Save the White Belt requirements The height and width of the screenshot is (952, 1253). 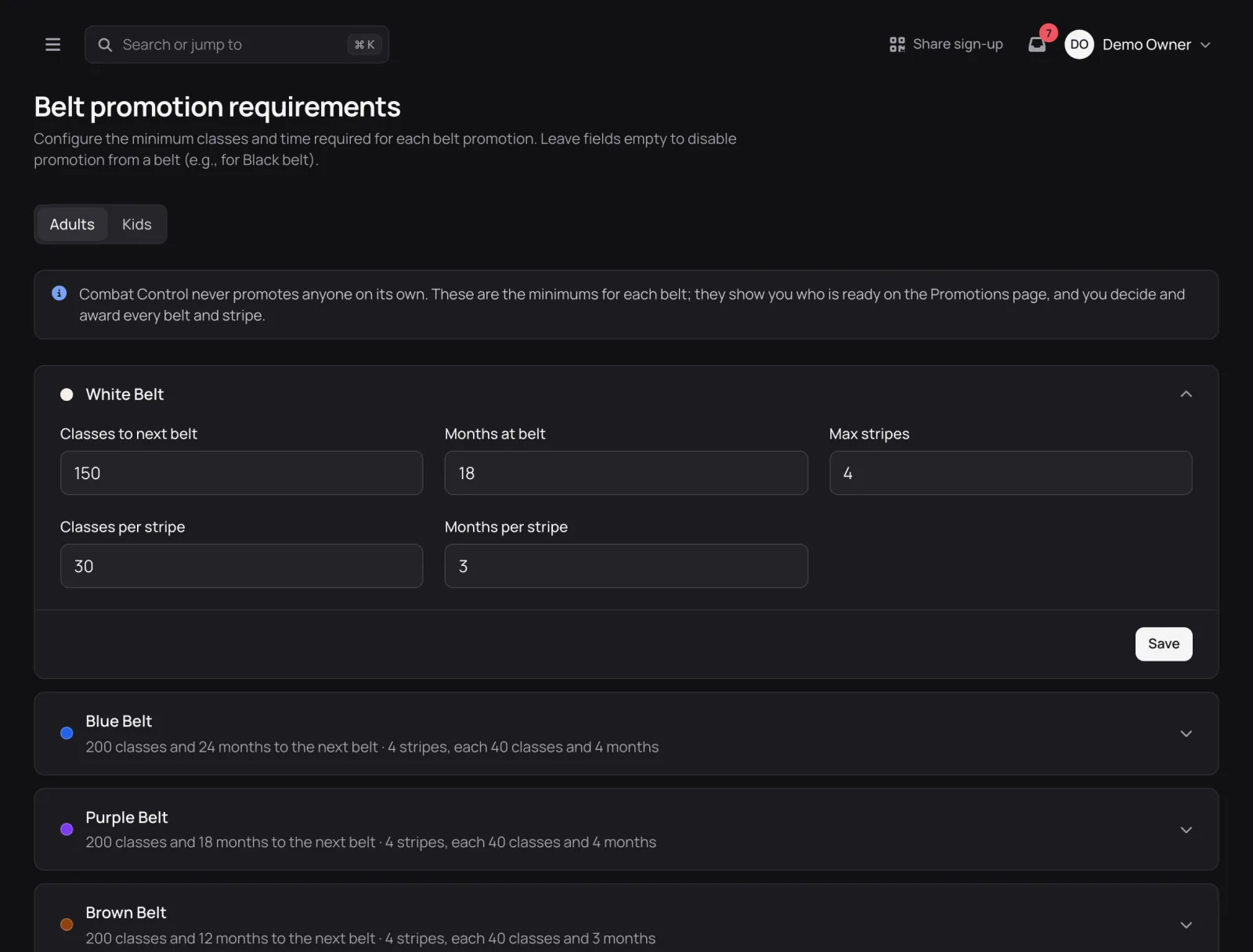pos(1164,644)
